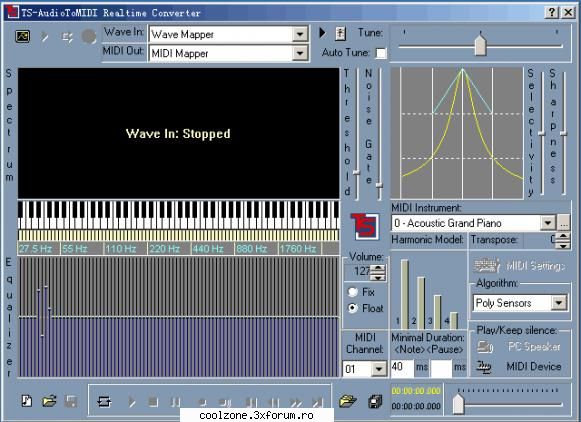Click the oscilloscope waveform icon at top left

(x=23, y=36)
